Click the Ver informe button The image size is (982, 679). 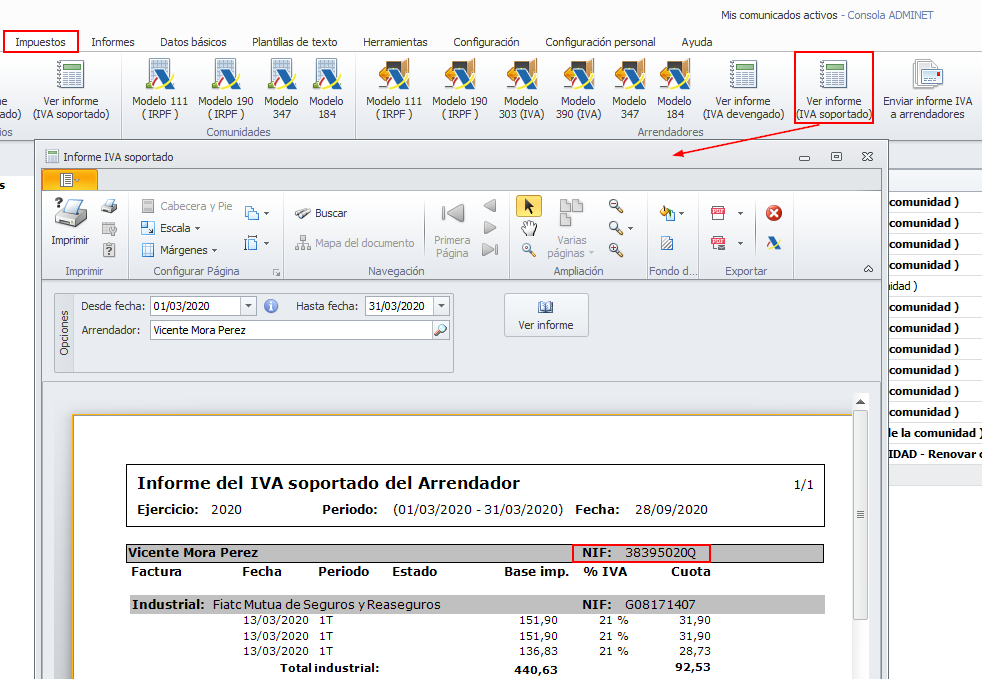tap(546, 315)
